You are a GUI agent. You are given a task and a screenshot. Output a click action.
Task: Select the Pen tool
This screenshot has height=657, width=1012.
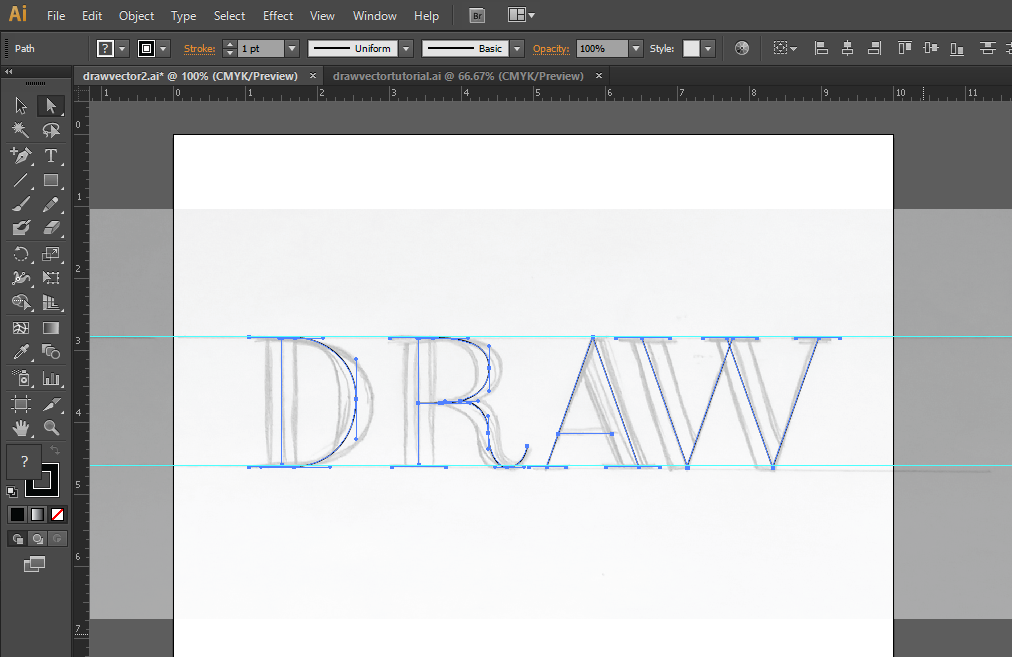tap(21, 156)
